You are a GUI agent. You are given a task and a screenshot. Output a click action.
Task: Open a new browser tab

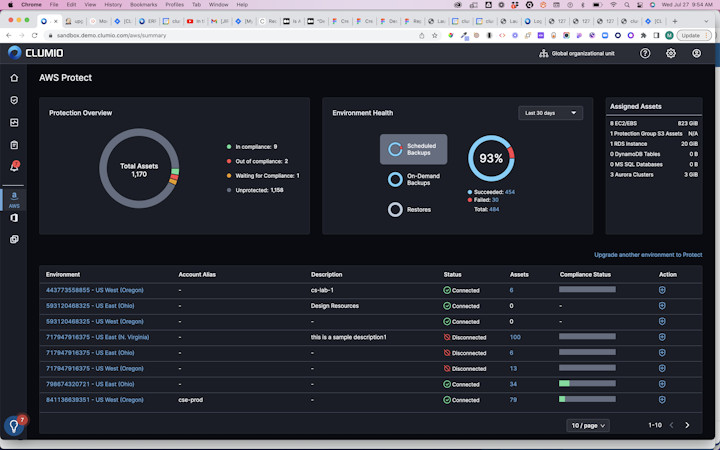[675, 21]
